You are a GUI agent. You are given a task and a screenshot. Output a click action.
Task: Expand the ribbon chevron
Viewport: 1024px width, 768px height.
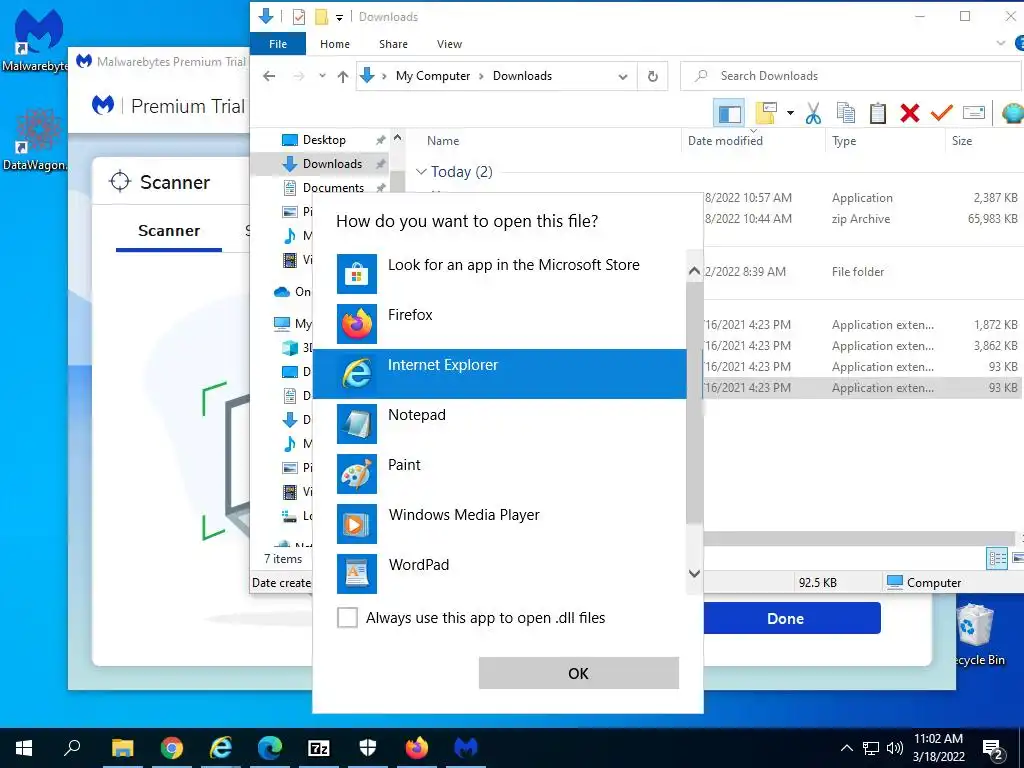pyautogui.click(x=1000, y=43)
